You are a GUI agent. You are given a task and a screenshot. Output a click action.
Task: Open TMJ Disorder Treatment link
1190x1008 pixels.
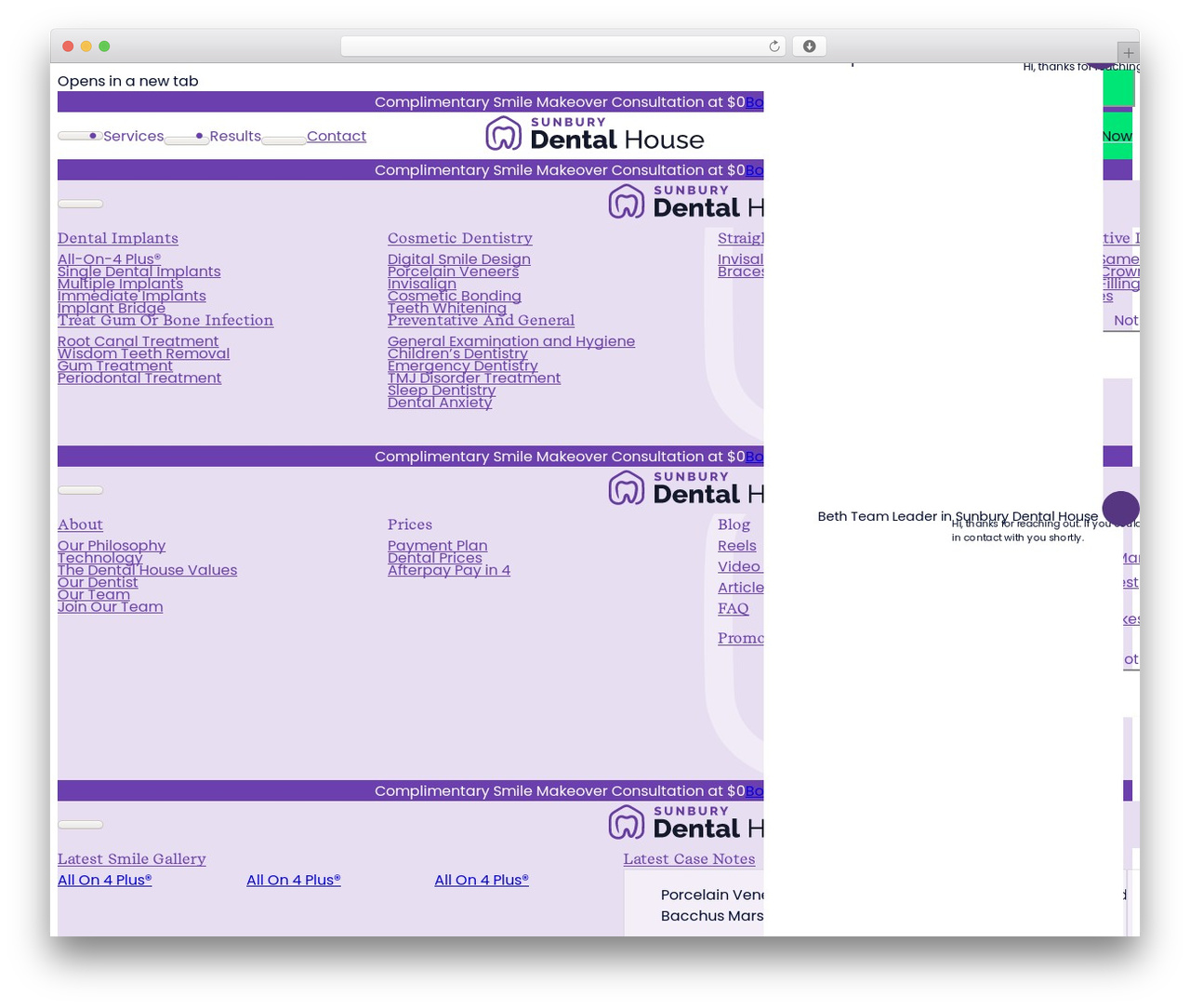pyautogui.click(x=474, y=378)
